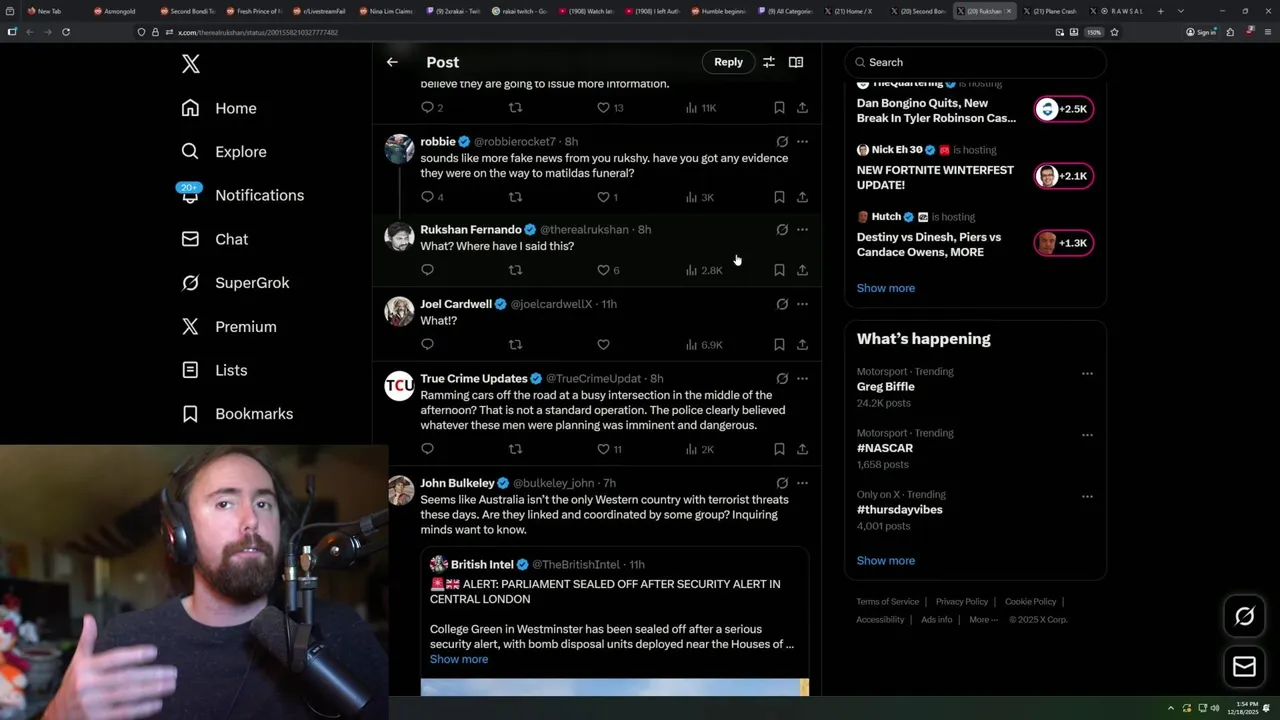1280x720 pixels.
Task: Reload the page in browser toolbar
Action: click(x=66, y=32)
